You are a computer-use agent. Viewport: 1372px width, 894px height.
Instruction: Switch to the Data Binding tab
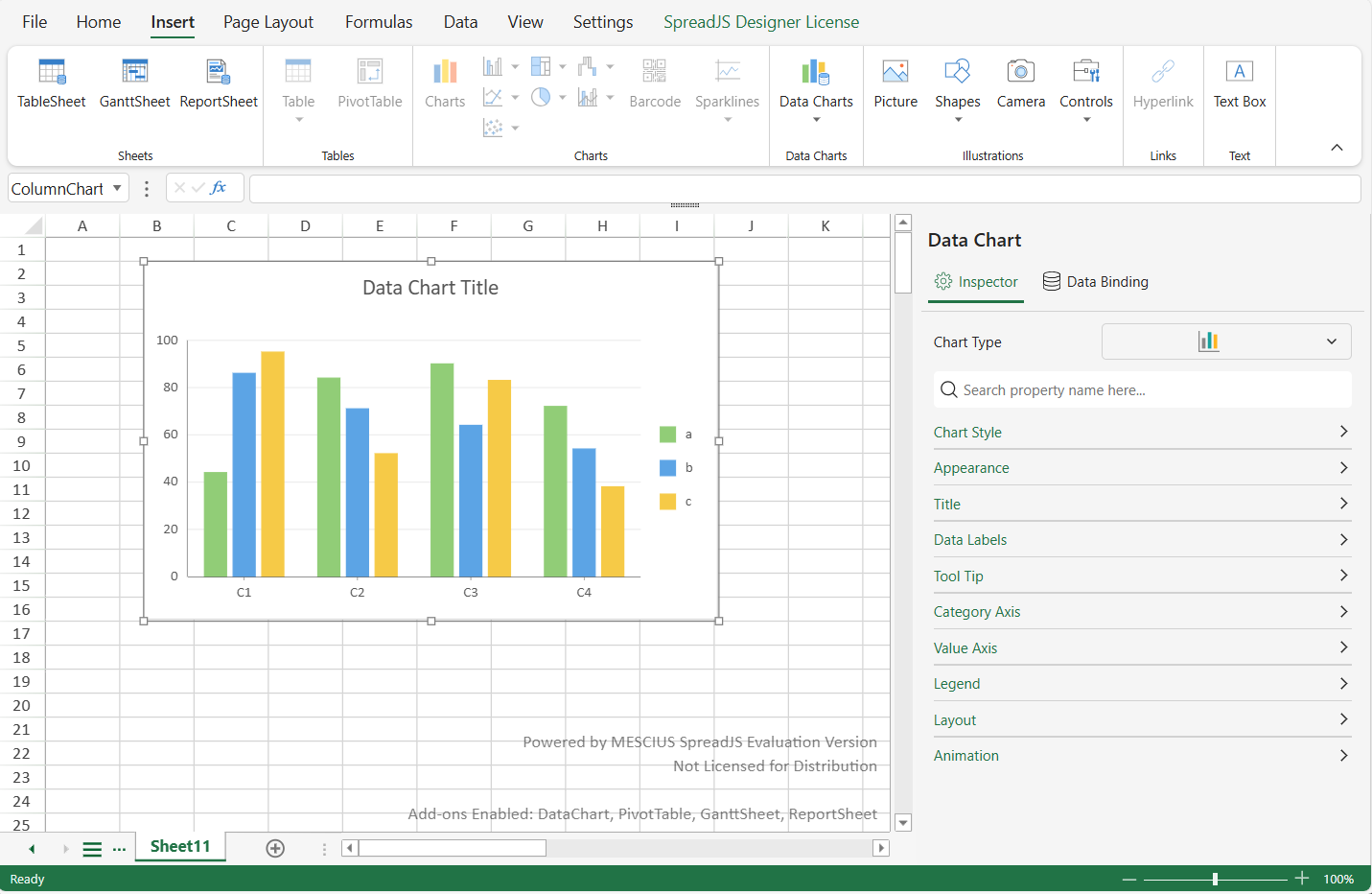coord(1095,281)
